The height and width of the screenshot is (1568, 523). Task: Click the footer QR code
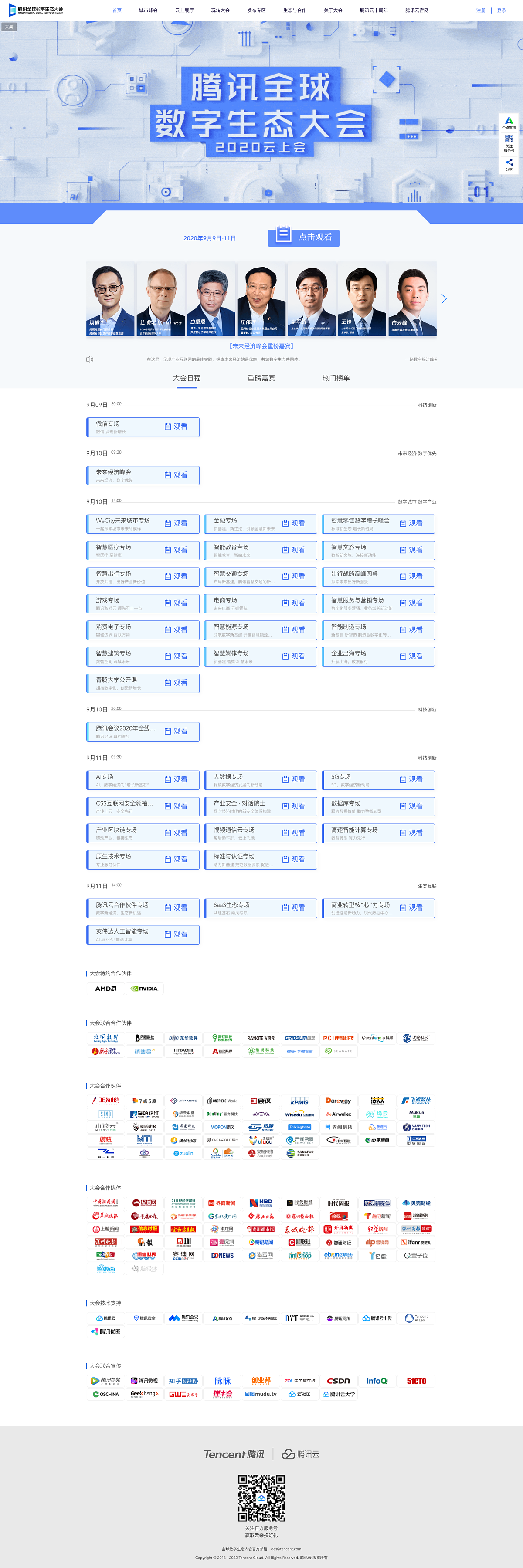[261, 1499]
